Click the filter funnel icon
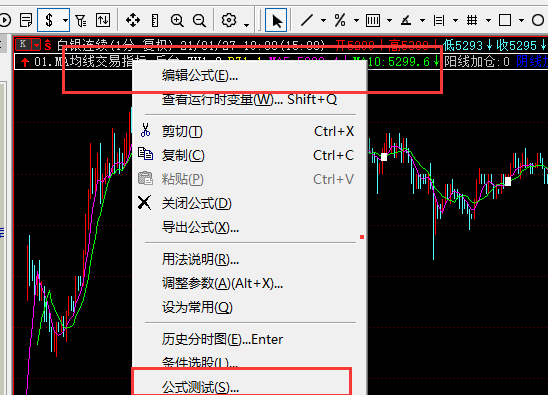This screenshot has height=395, width=548. point(81,20)
